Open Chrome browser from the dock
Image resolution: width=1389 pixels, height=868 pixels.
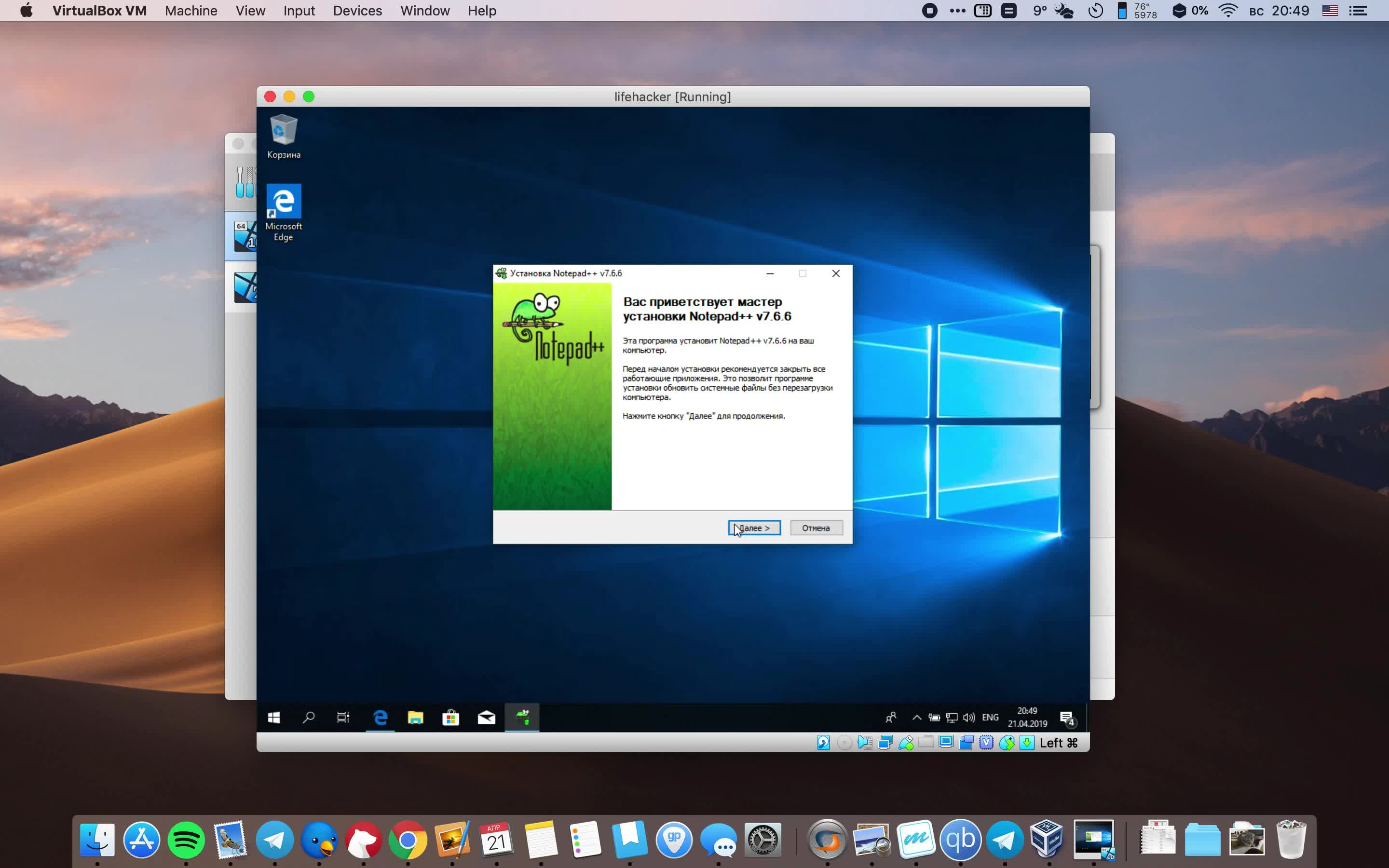tap(407, 839)
